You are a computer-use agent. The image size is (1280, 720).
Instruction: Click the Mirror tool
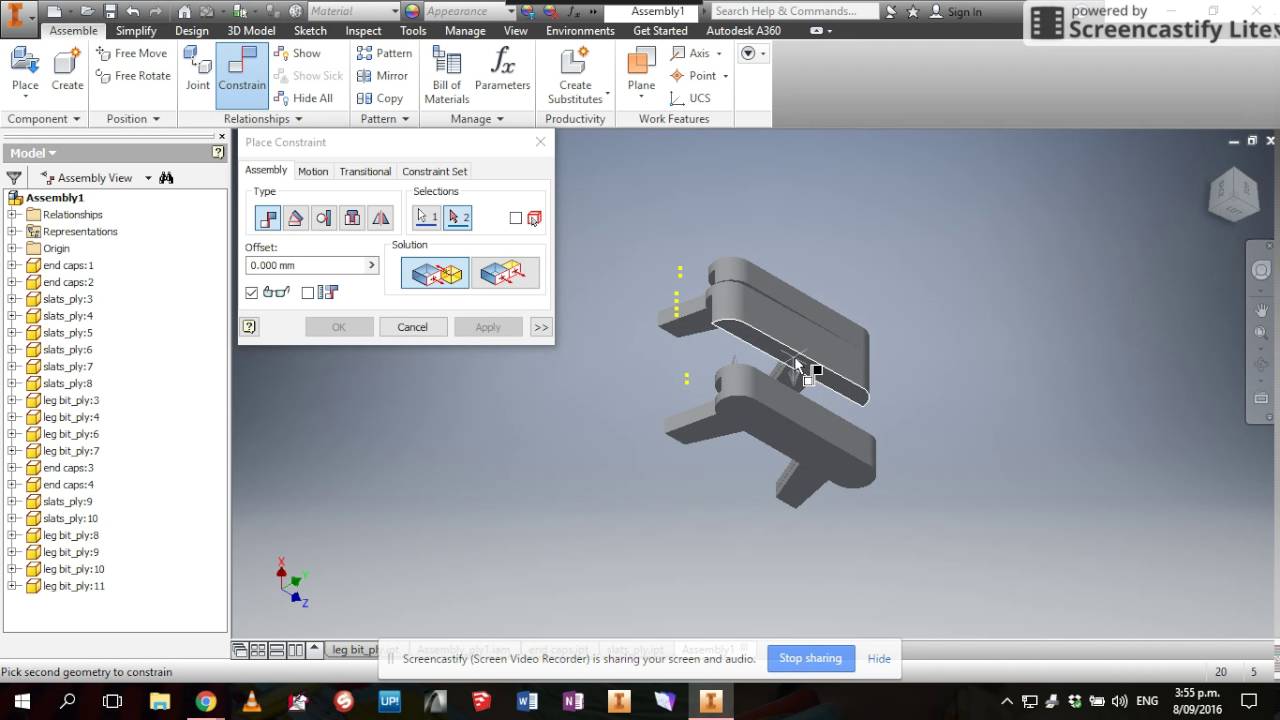(x=382, y=76)
